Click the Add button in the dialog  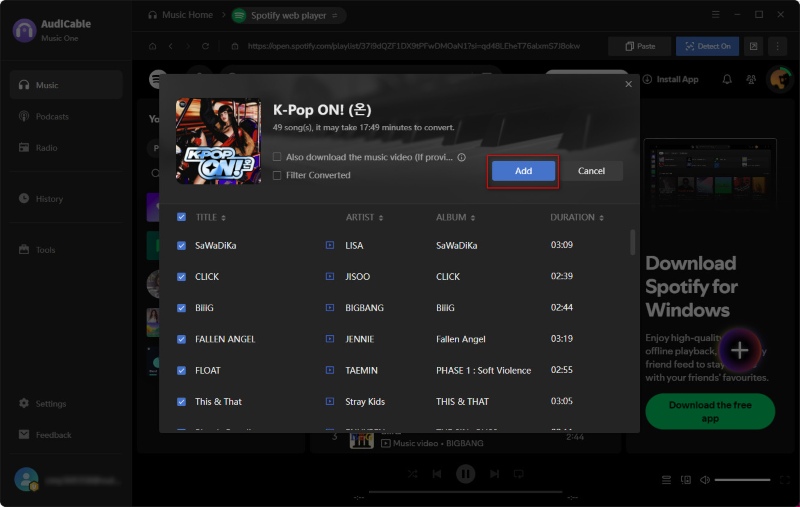[523, 171]
